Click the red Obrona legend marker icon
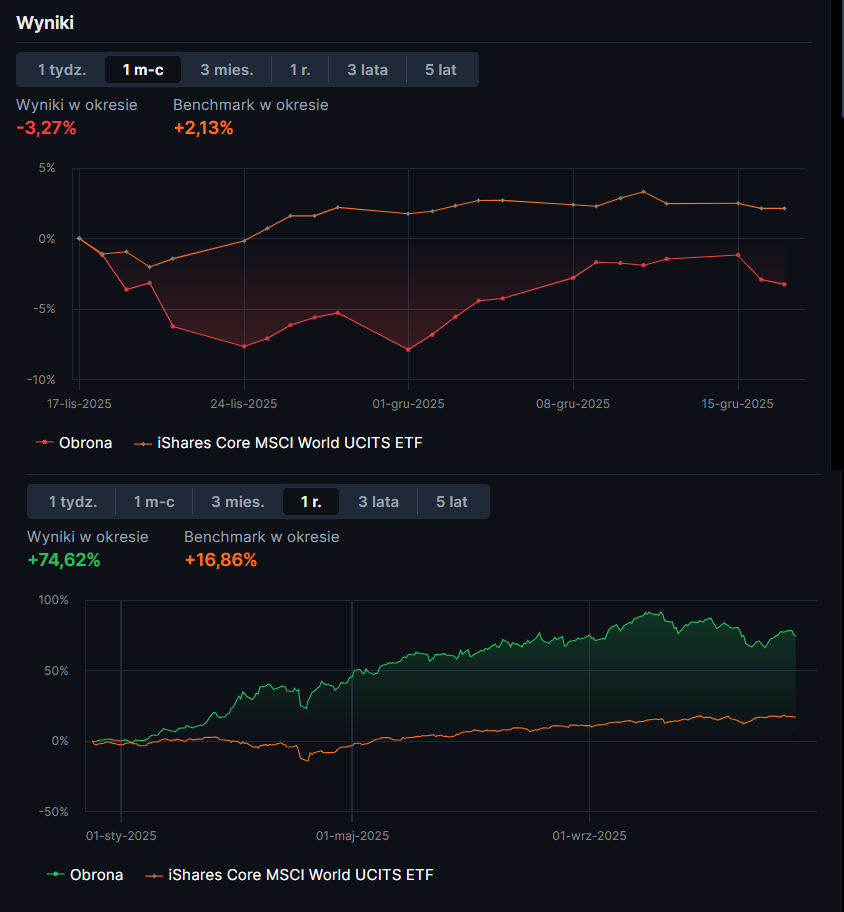The height and width of the screenshot is (912, 844). 44,442
